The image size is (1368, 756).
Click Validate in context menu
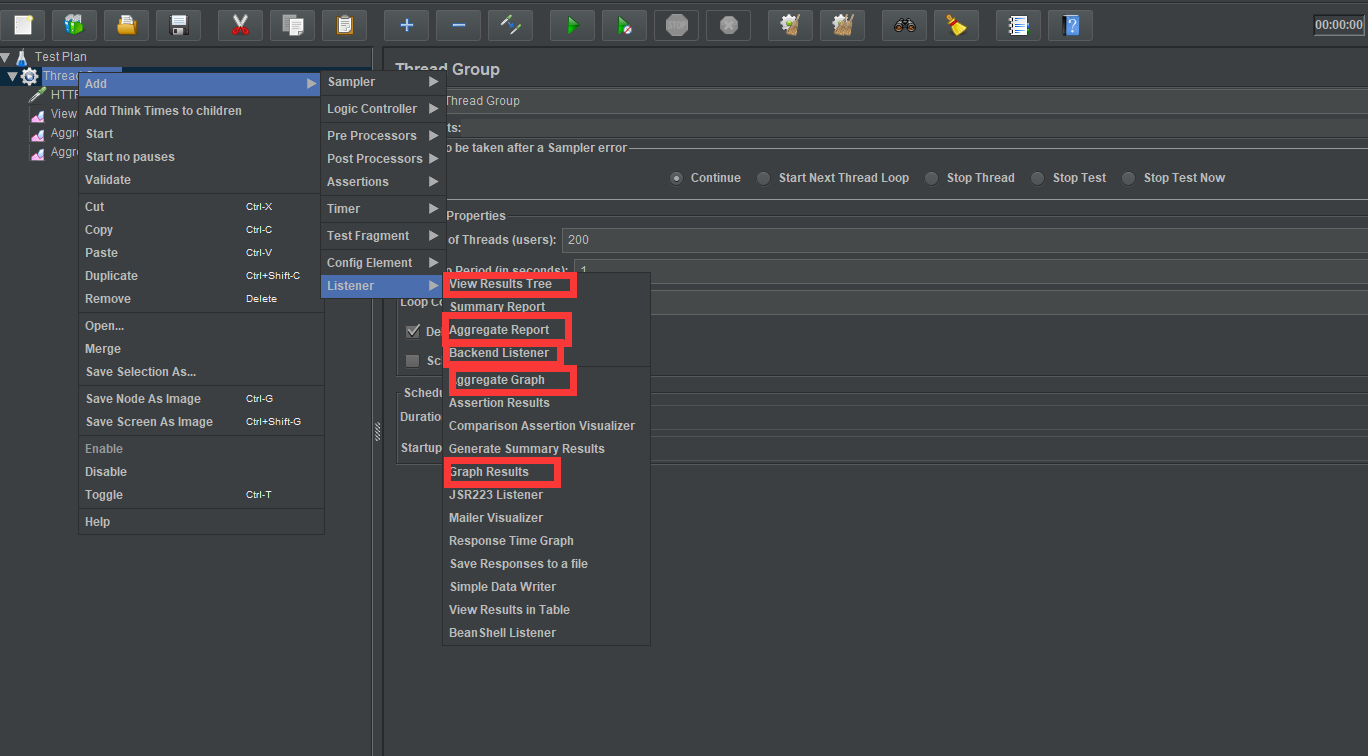point(201,180)
